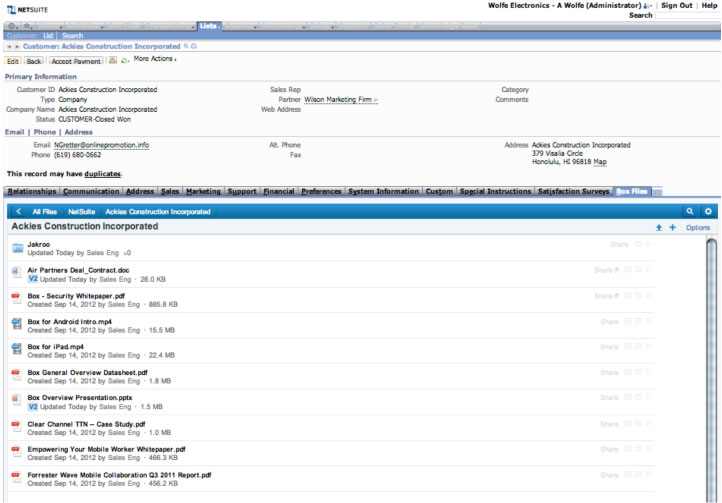Go to previous customer record arrow
The height and width of the screenshot is (503, 722).
click(x=9, y=47)
